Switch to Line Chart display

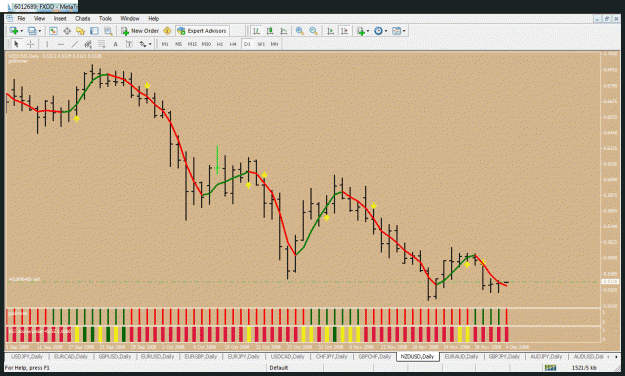click(x=284, y=31)
